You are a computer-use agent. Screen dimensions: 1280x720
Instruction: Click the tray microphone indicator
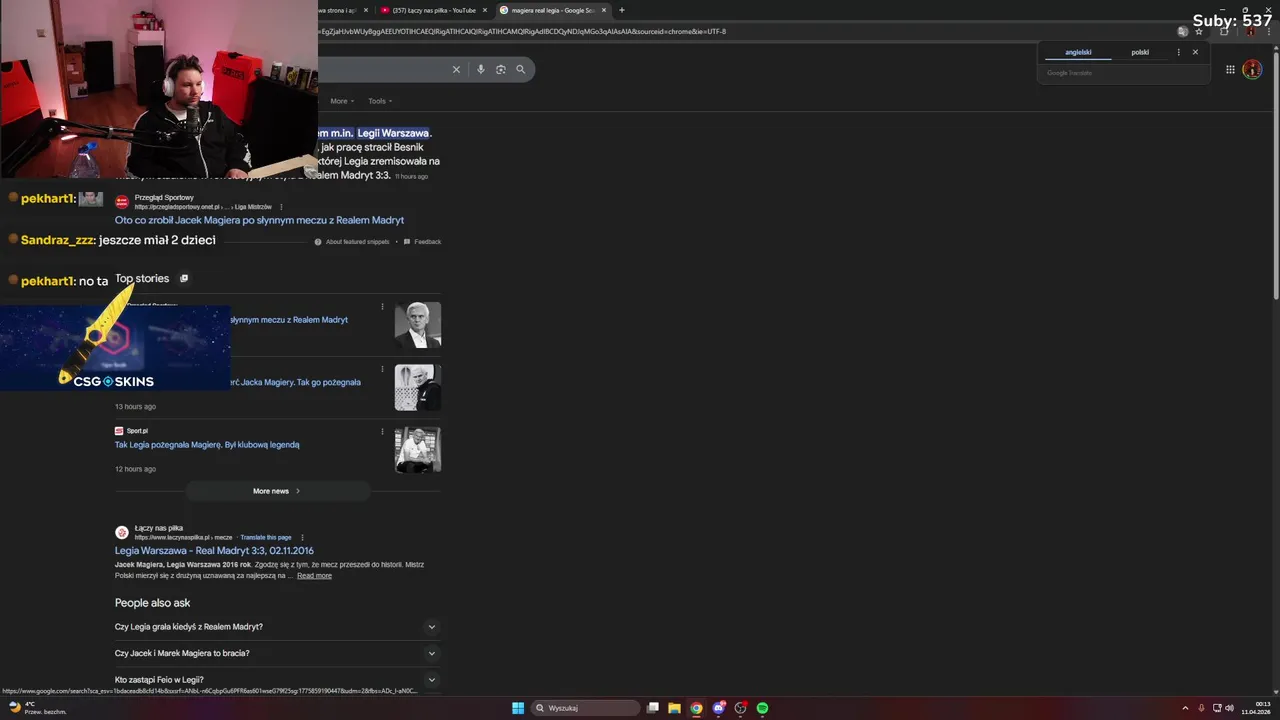click(x=1201, y=708)
